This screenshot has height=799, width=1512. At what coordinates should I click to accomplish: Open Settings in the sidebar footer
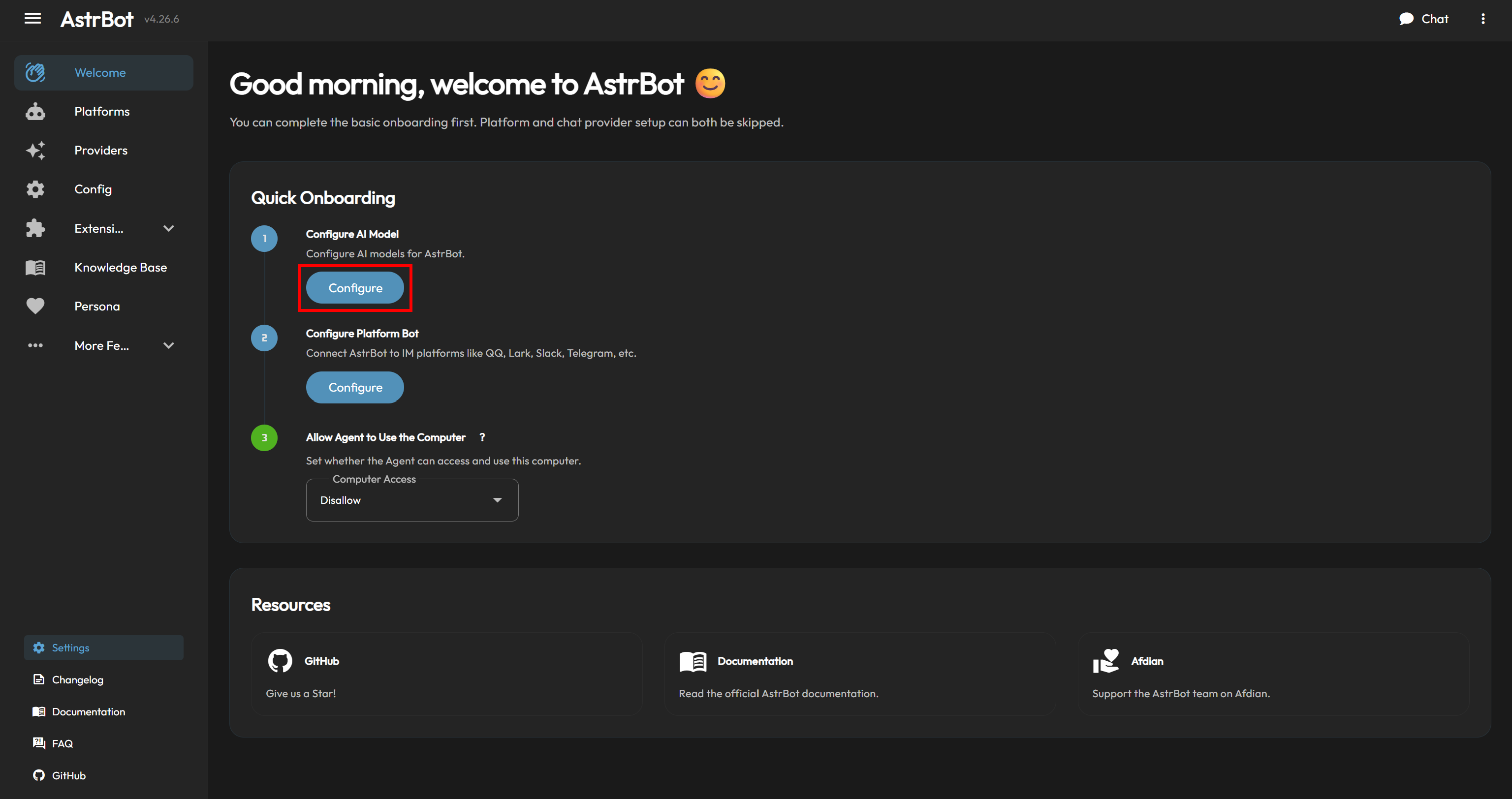point(104,647)
